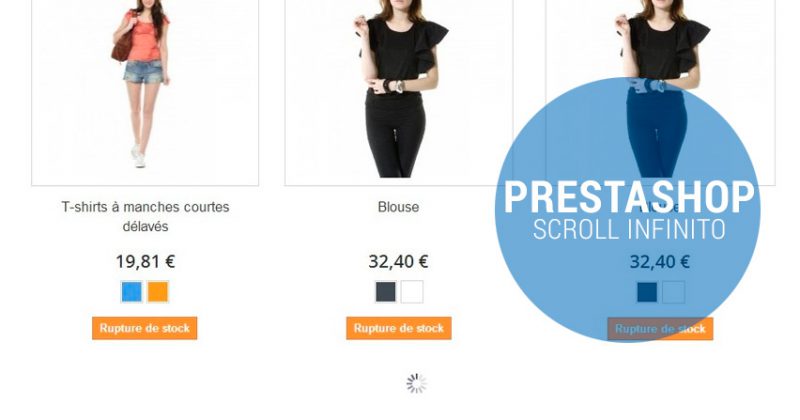The image size is (800, 420).
Task: Click the 32,40 € price outside the blue circle
Action: pyautogui.click(x=398, y=261)
